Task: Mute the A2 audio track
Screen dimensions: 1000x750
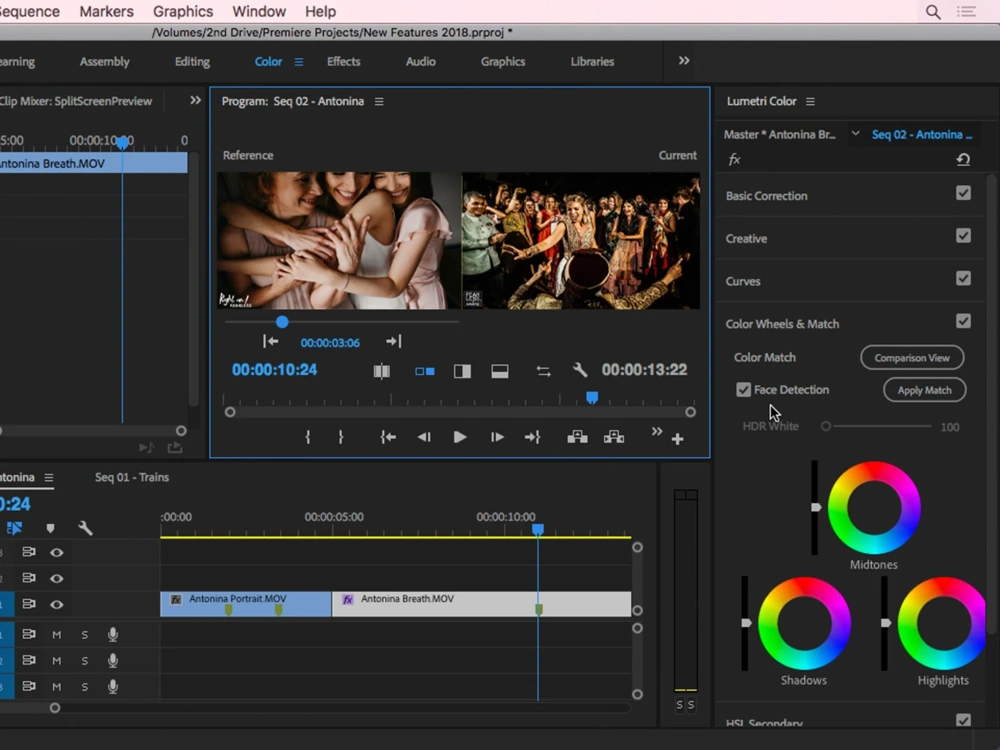Action: [57, 660]
